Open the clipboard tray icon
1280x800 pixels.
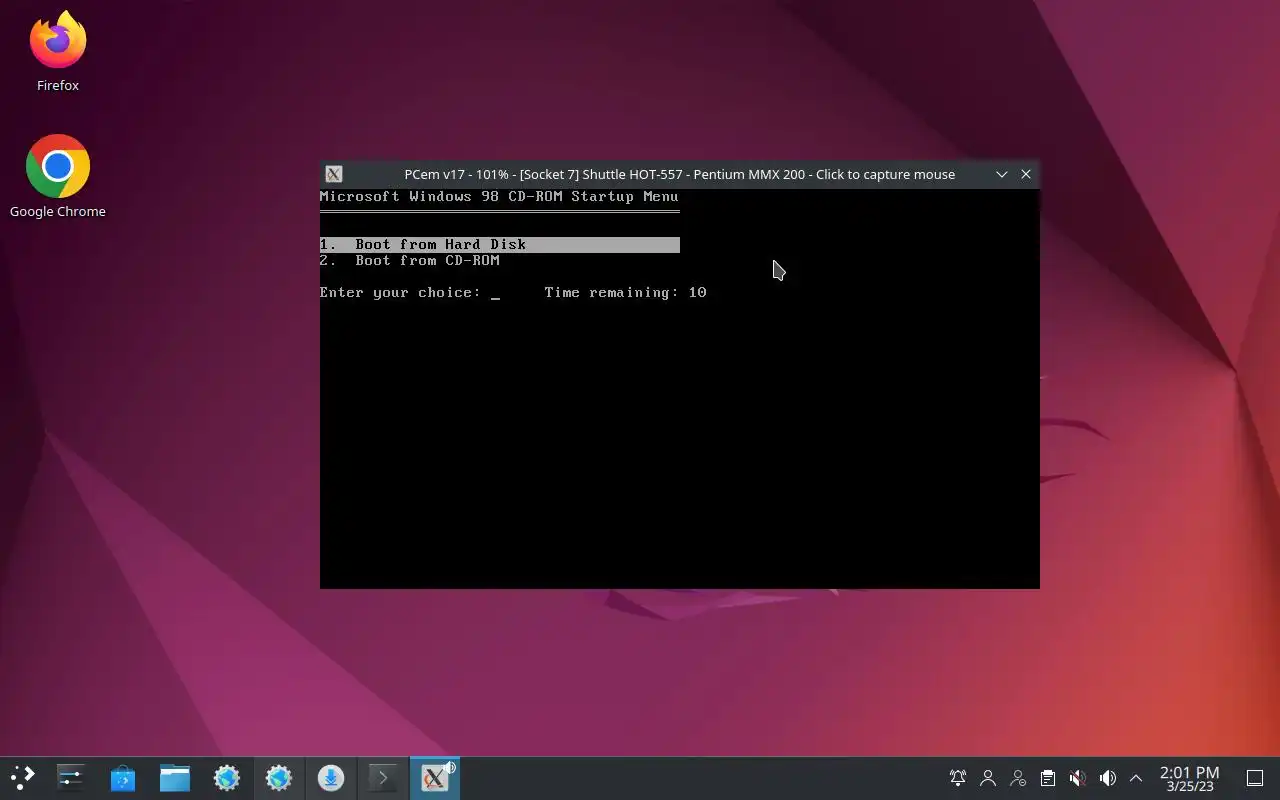pos(1047,778)
